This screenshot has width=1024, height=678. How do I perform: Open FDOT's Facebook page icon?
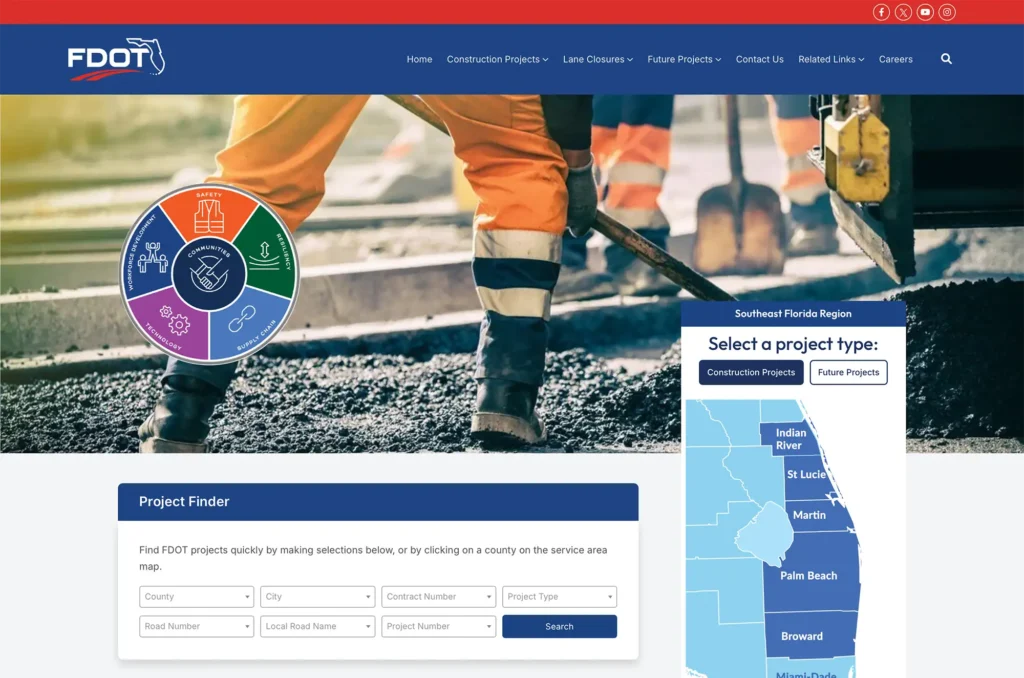click(880, 12)
